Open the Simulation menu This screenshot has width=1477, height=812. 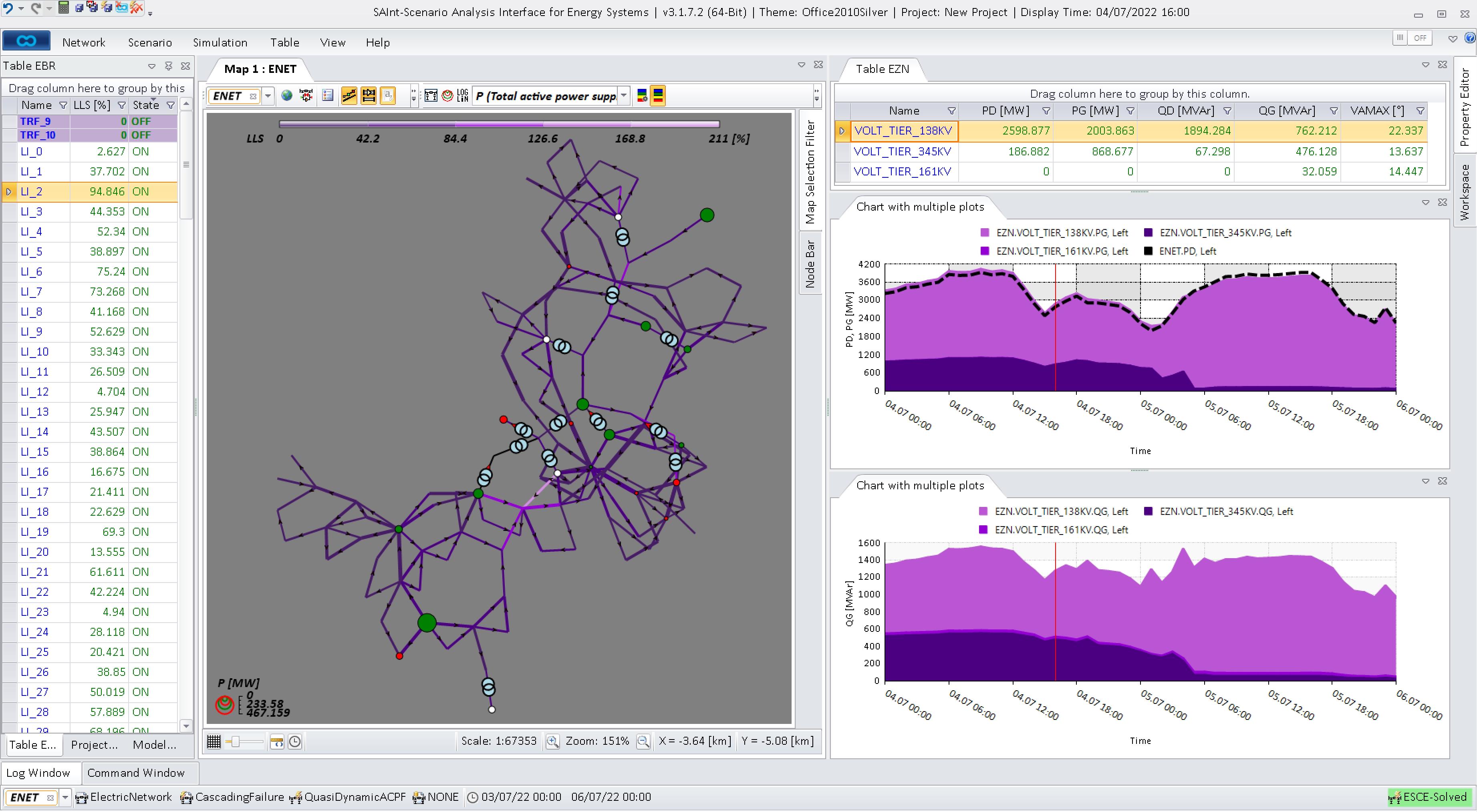click(220, 42)
